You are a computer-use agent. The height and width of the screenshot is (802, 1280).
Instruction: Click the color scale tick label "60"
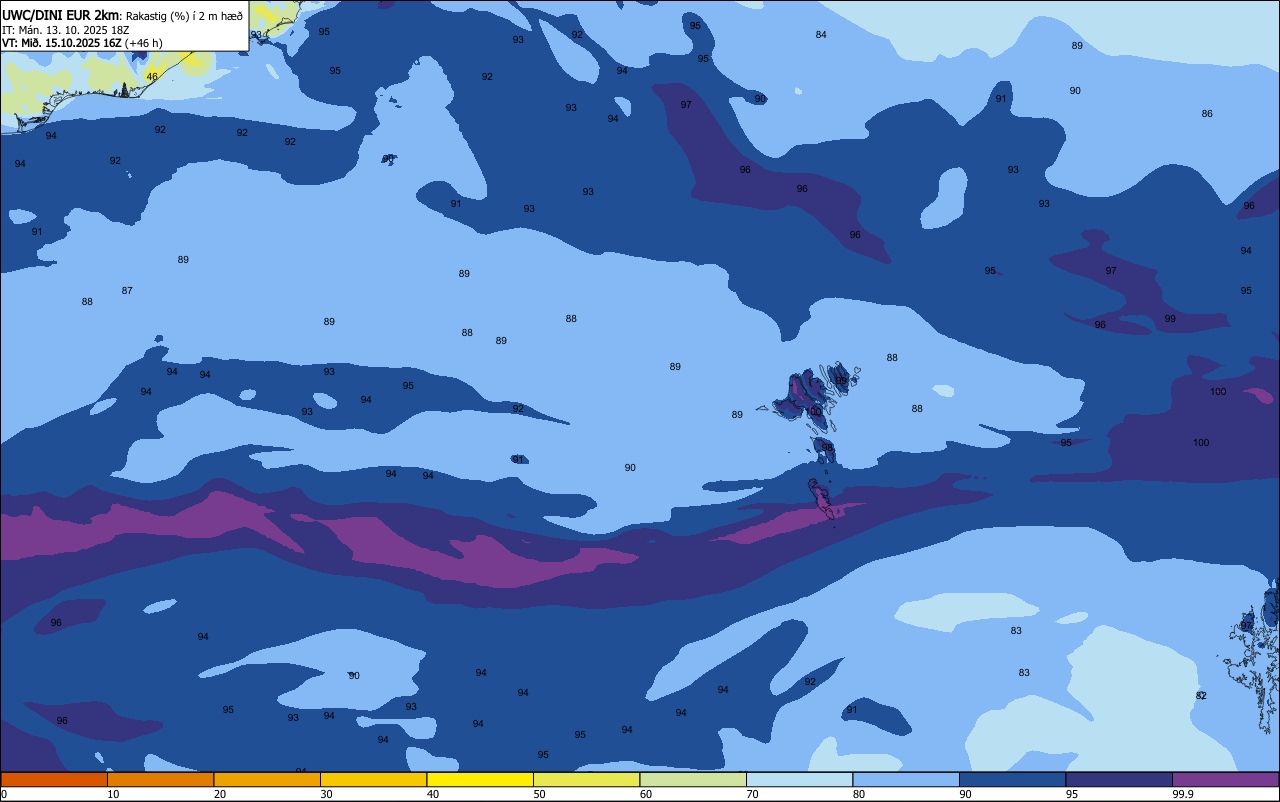pos(646,794)
